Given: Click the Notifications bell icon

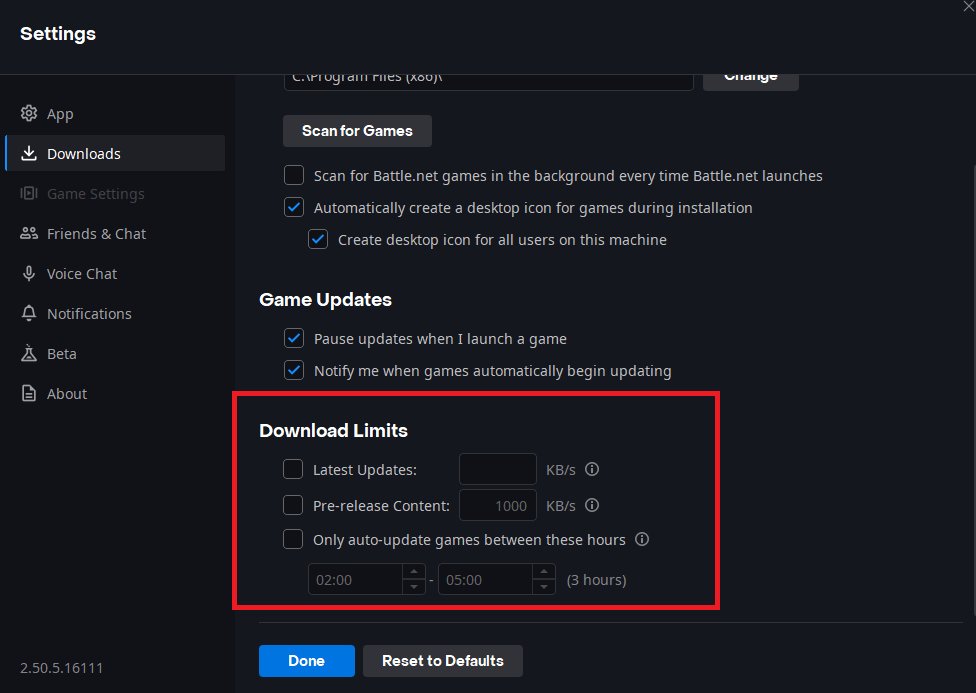Looking at the screenshot, I should pyautogui.click(x=29, y=313).
